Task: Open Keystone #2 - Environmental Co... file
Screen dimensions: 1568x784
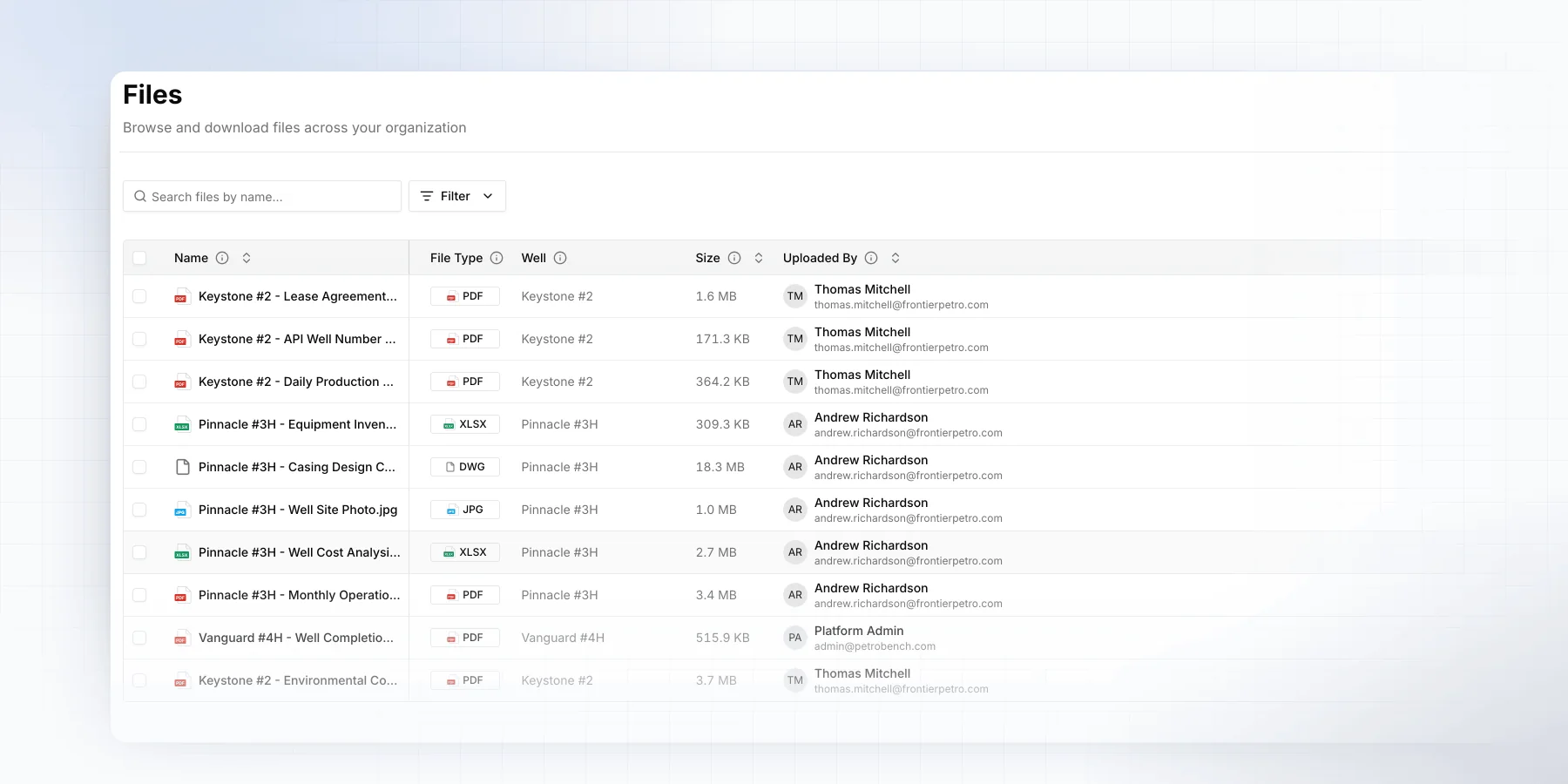Action: point(298,680)
